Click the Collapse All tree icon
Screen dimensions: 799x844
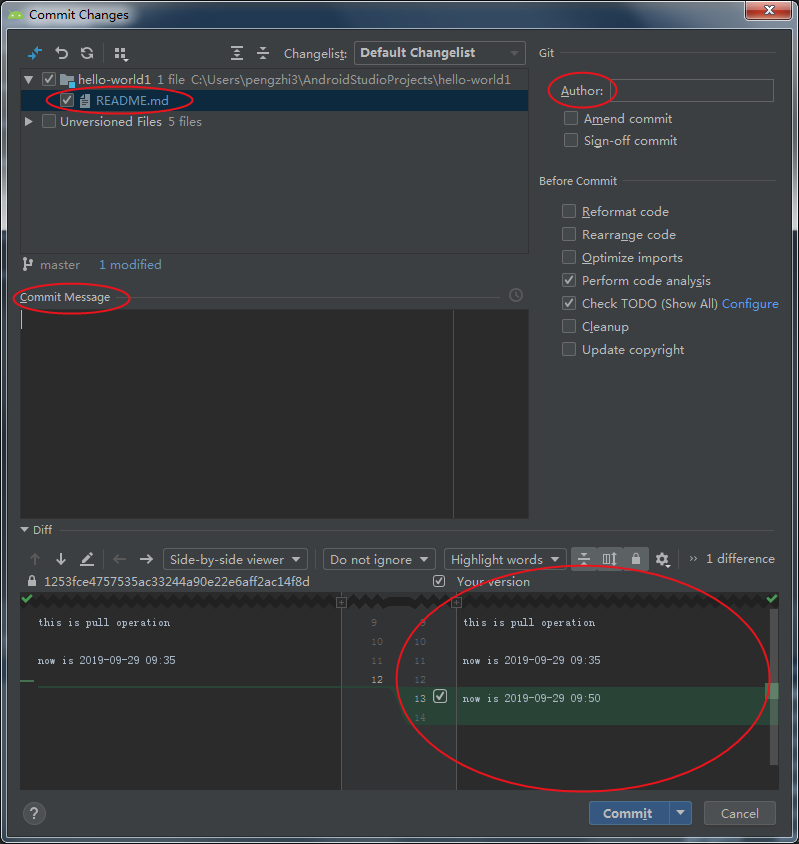[263, 53]
